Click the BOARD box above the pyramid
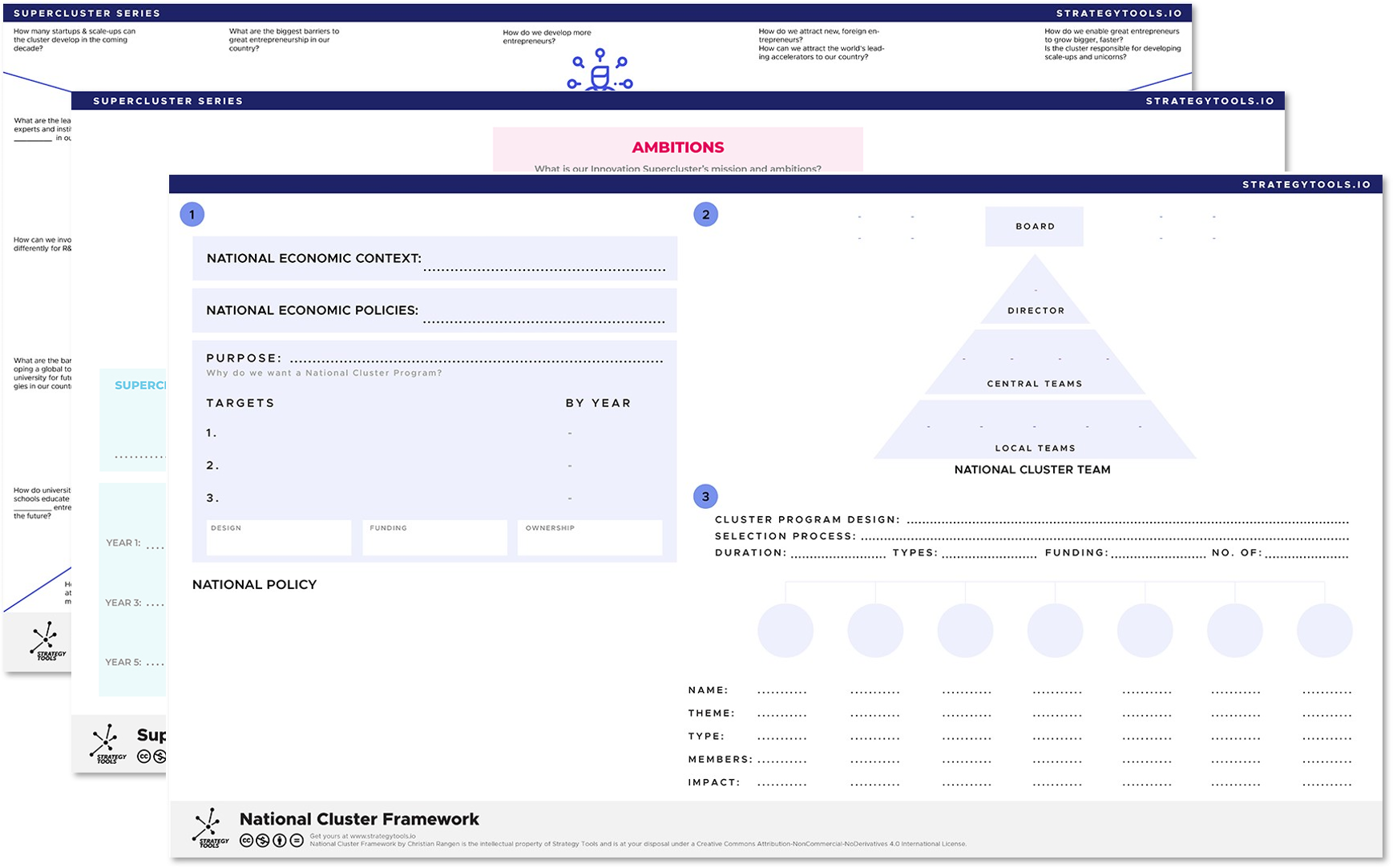1393x868 pixels. pyautogui.click(x=1034, y=227)
